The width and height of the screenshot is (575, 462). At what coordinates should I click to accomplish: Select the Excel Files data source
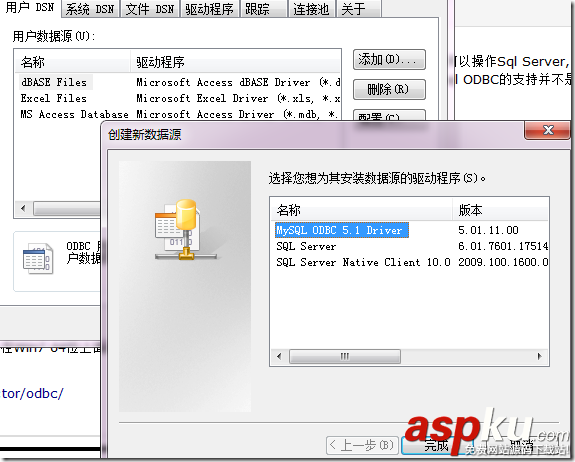54,98
